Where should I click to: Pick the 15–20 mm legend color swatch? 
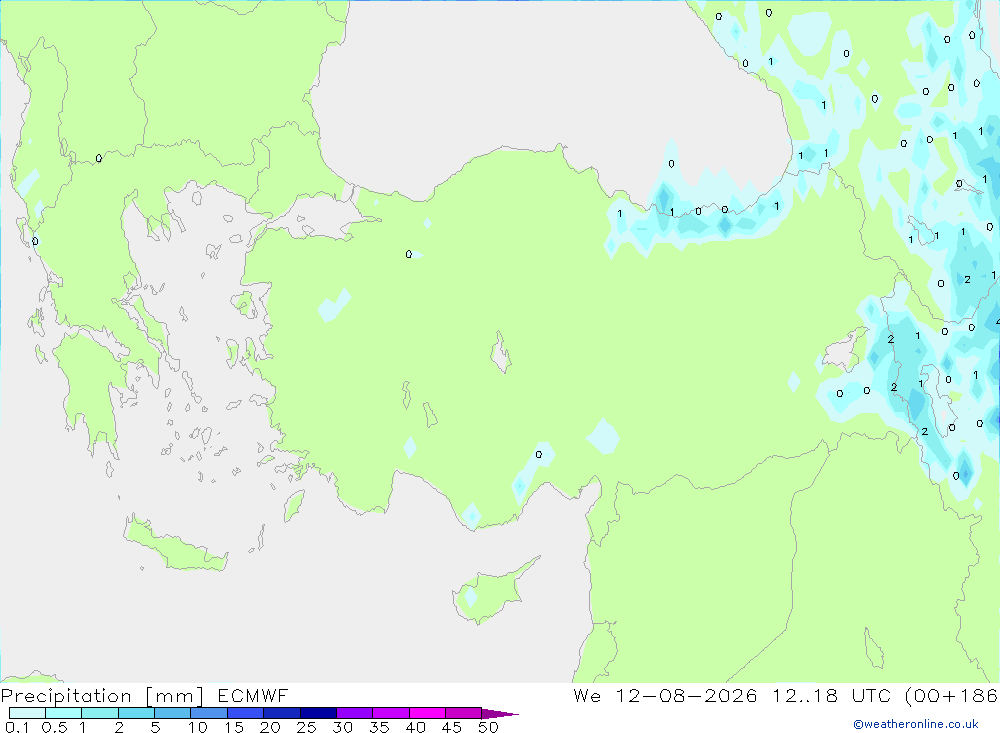(x=246, y=713)
